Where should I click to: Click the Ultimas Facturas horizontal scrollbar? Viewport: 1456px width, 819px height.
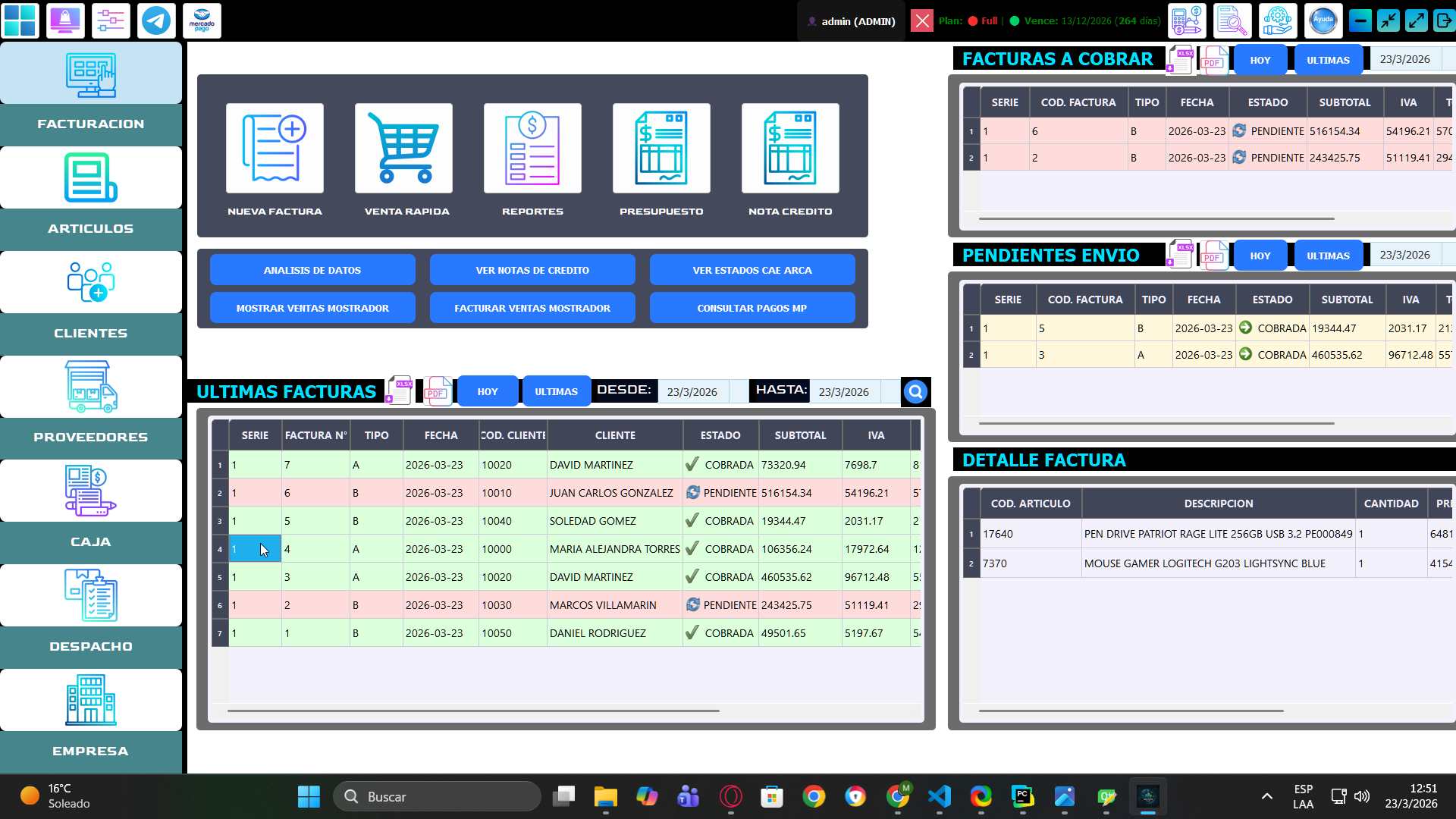tap(473, 711)
